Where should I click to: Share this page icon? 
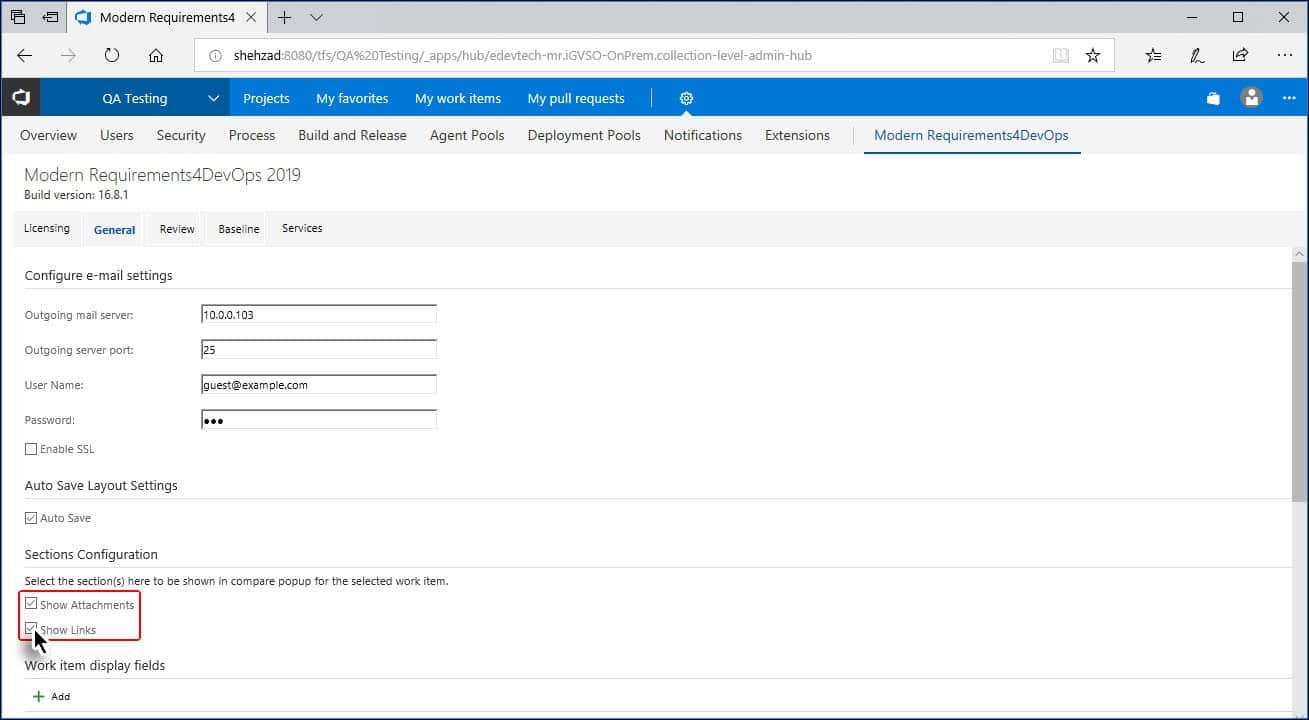[x=1240, y=56]
